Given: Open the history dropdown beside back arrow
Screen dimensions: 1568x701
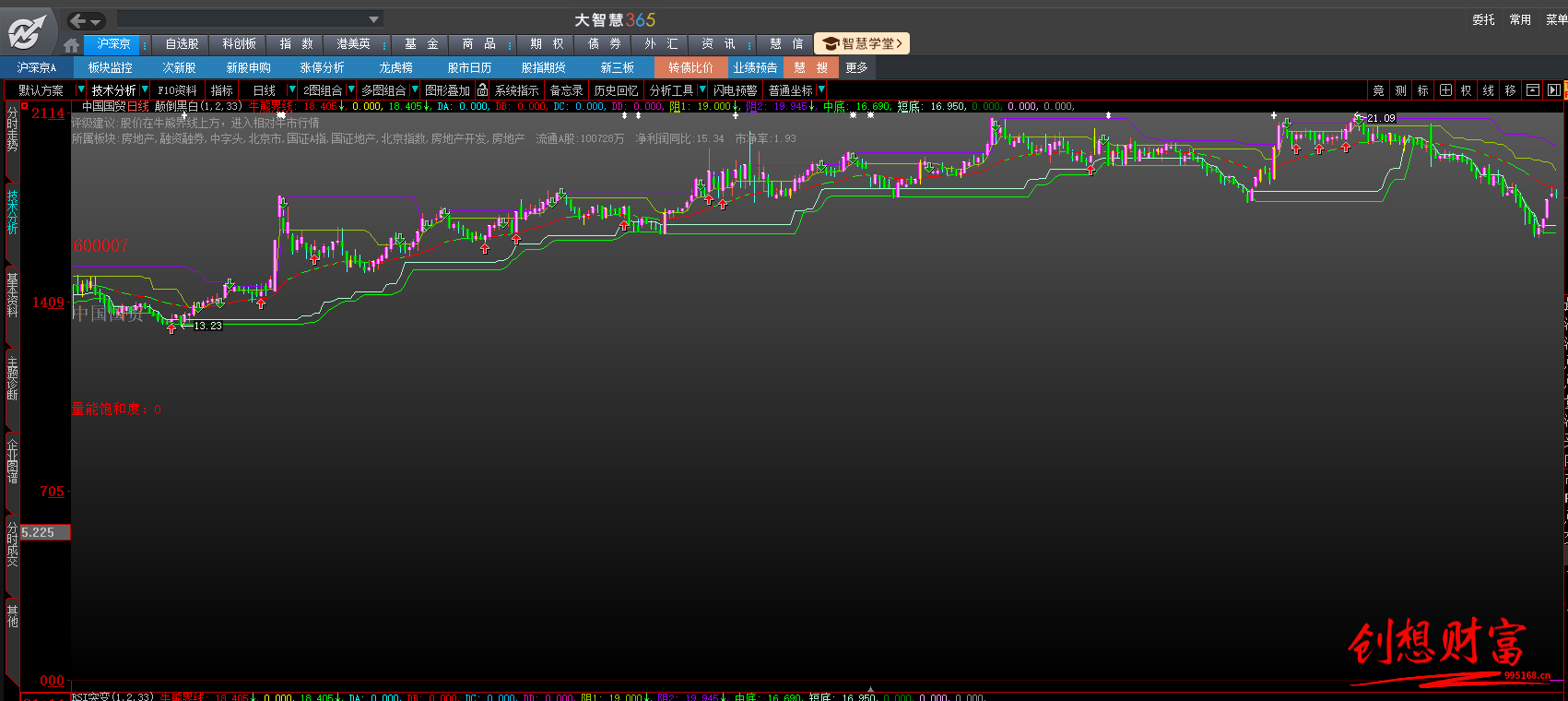Looking at the screenshot, I should 96,21.
